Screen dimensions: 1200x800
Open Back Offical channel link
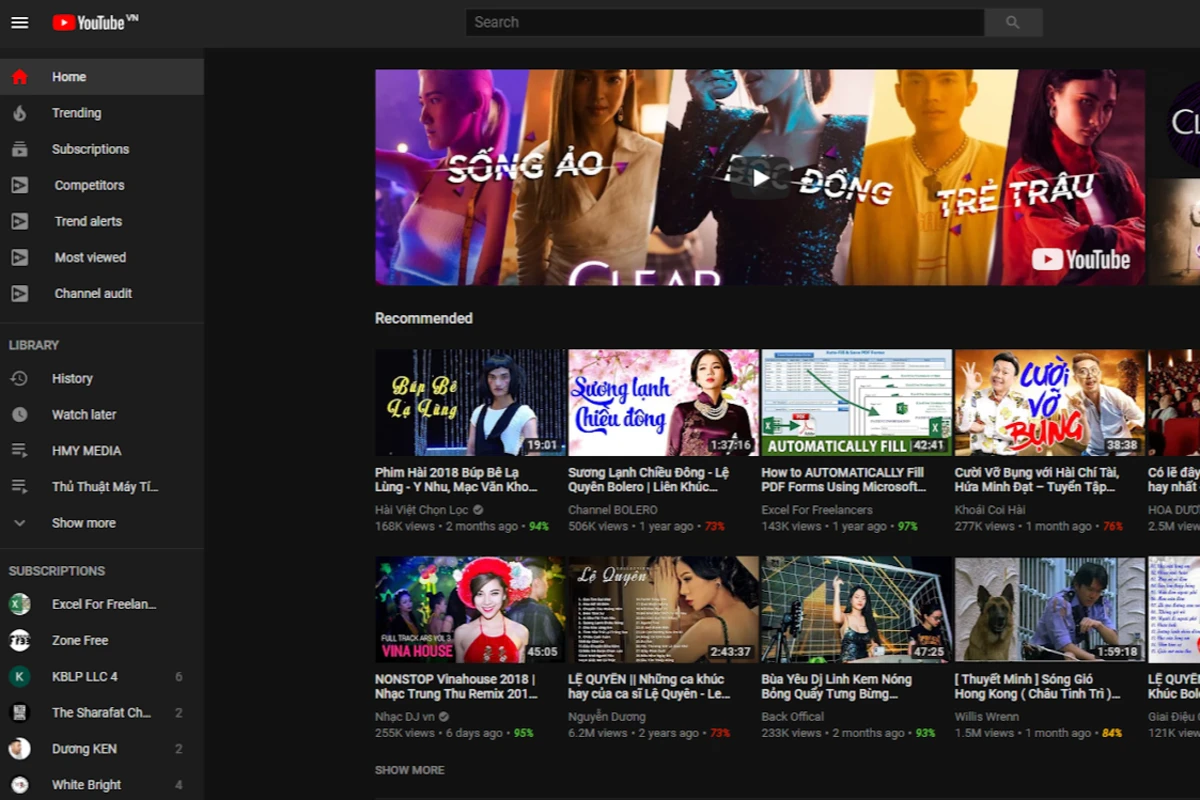pos(793,717)
